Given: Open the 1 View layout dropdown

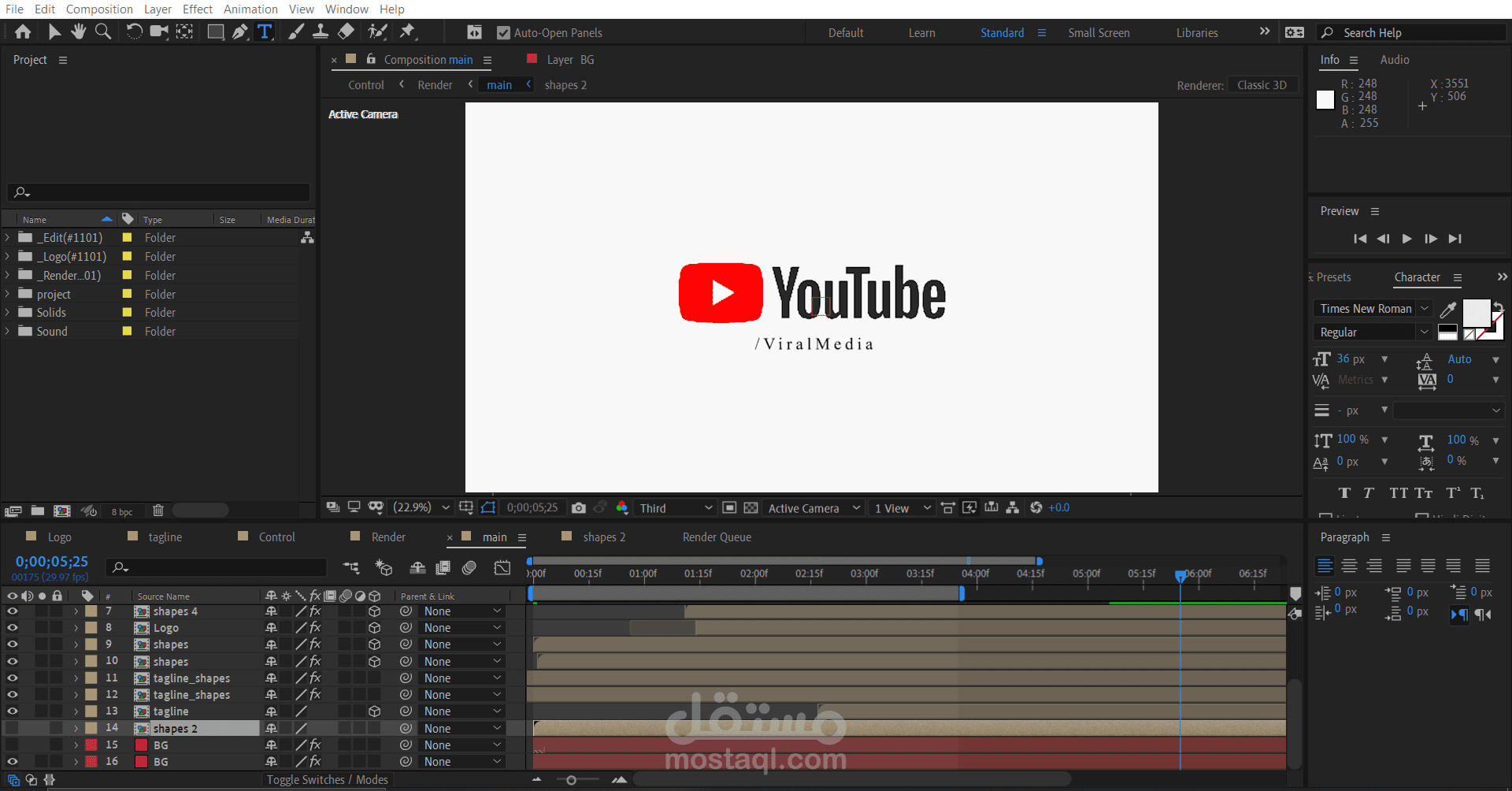Looking at the screenshot, I should [902, 508].
